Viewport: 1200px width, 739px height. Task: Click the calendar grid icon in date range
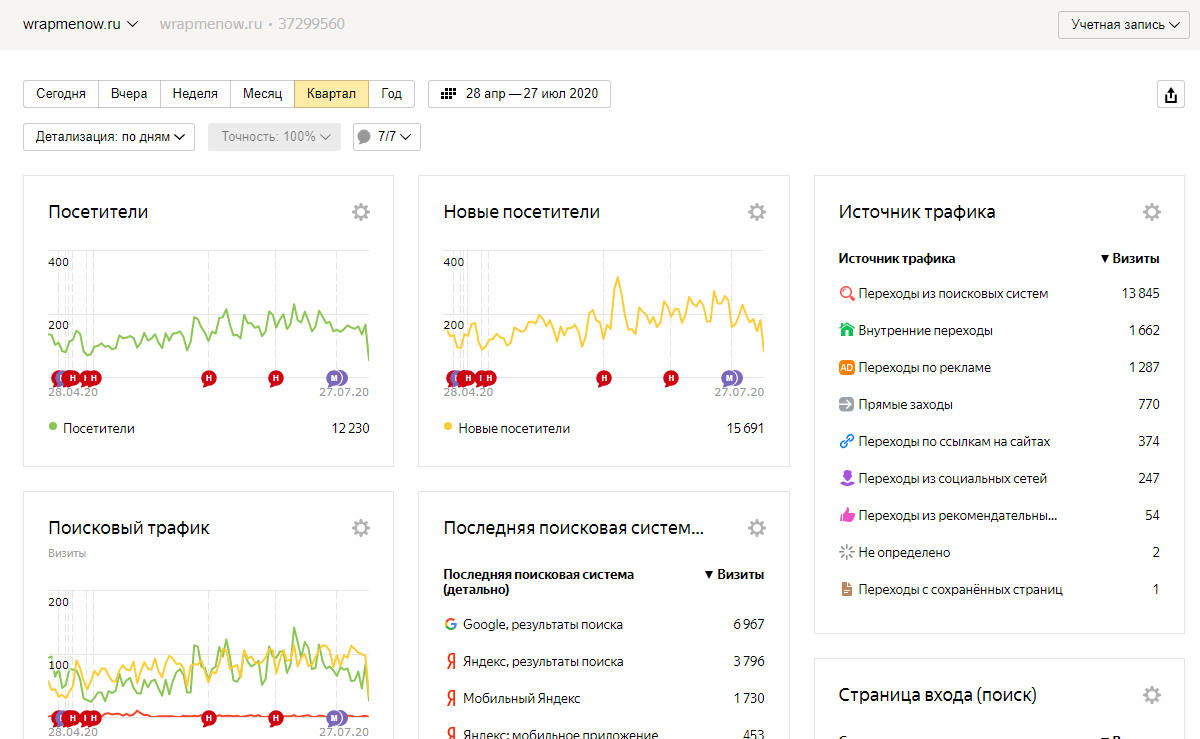(x=449, y=94)
